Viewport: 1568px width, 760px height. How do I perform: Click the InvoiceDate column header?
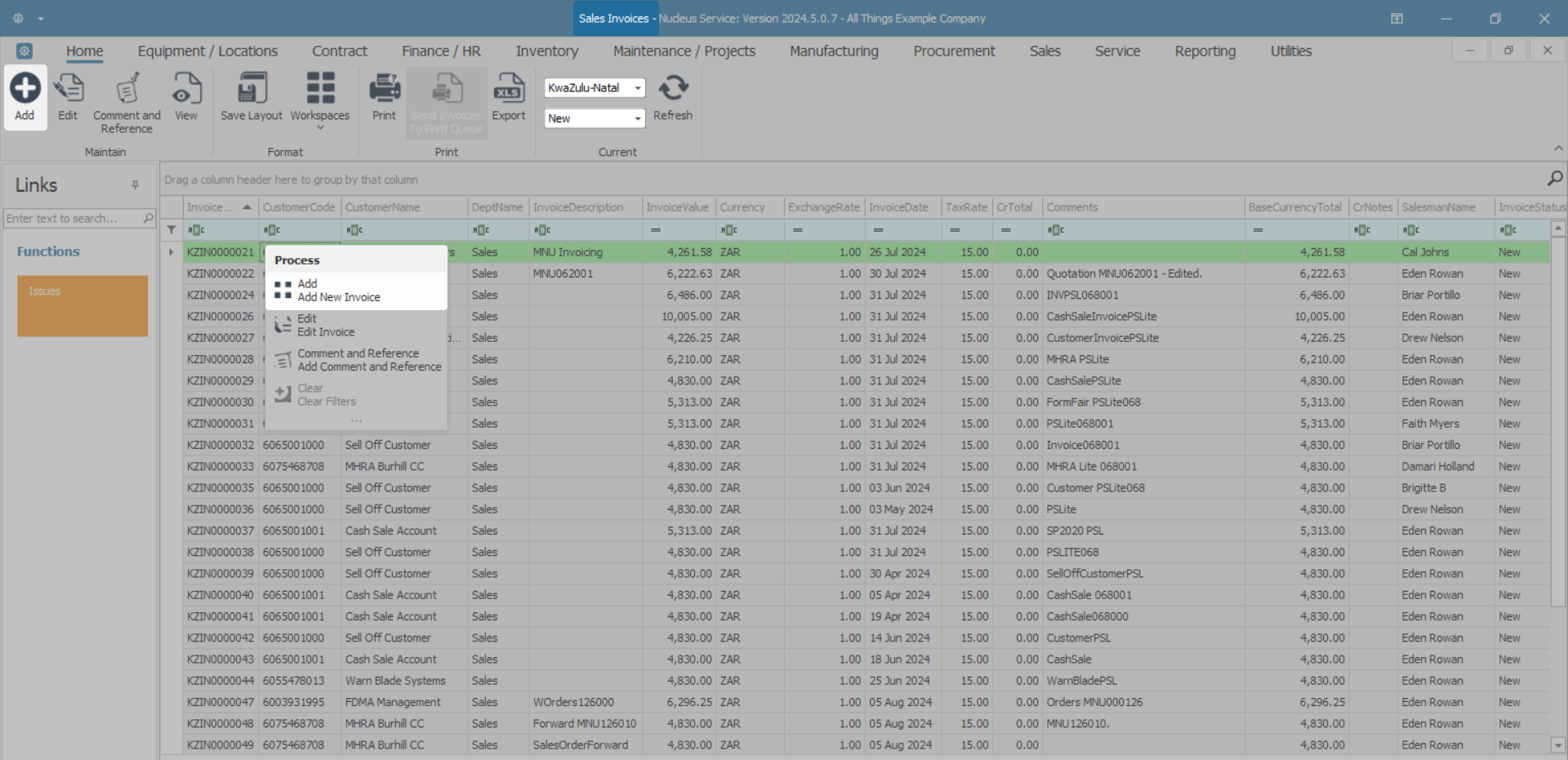[903, 207]
